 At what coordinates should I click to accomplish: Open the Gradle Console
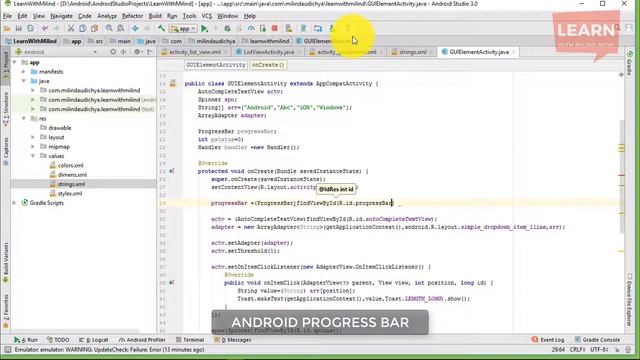pyautogui.click(x=597, y=340)
